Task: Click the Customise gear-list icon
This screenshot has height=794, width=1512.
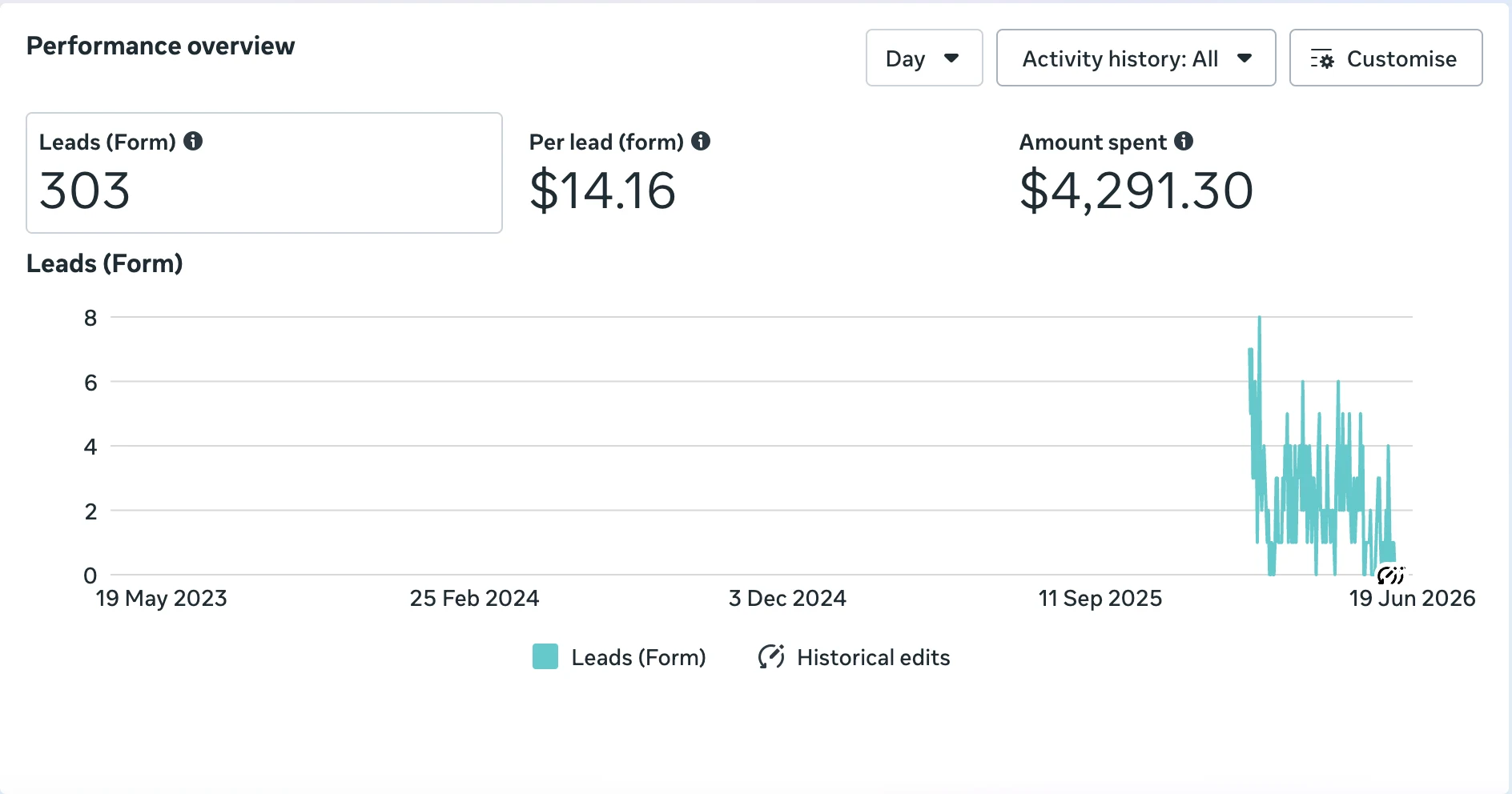Action: coord(1322,59)
